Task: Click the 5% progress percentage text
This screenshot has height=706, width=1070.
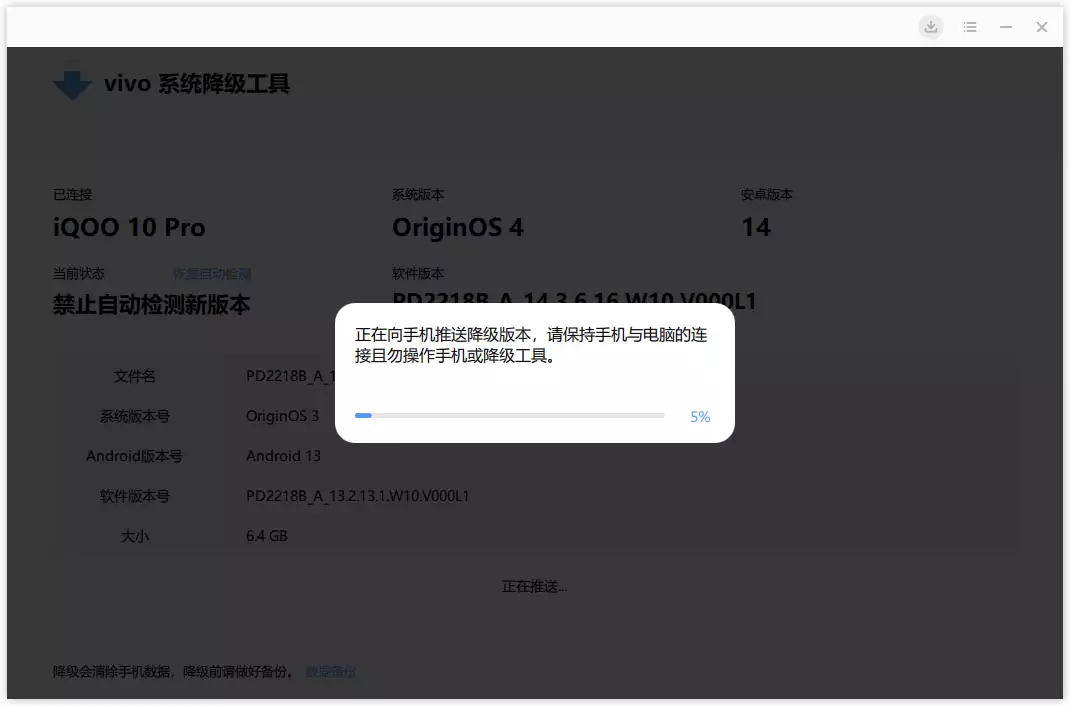Action: tap(700, 417)
